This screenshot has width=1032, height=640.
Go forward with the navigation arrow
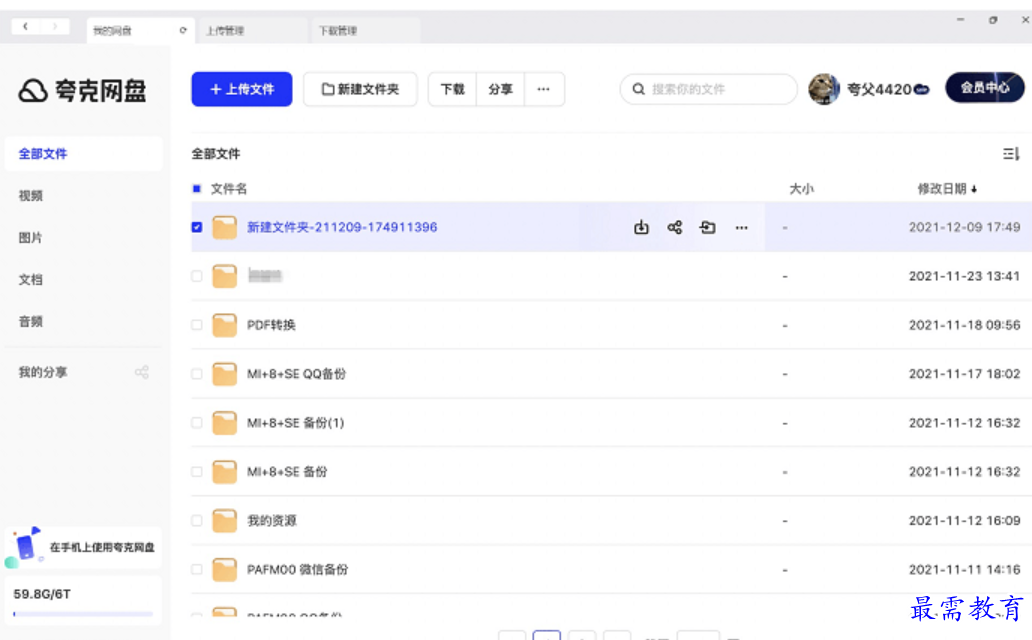55,26
